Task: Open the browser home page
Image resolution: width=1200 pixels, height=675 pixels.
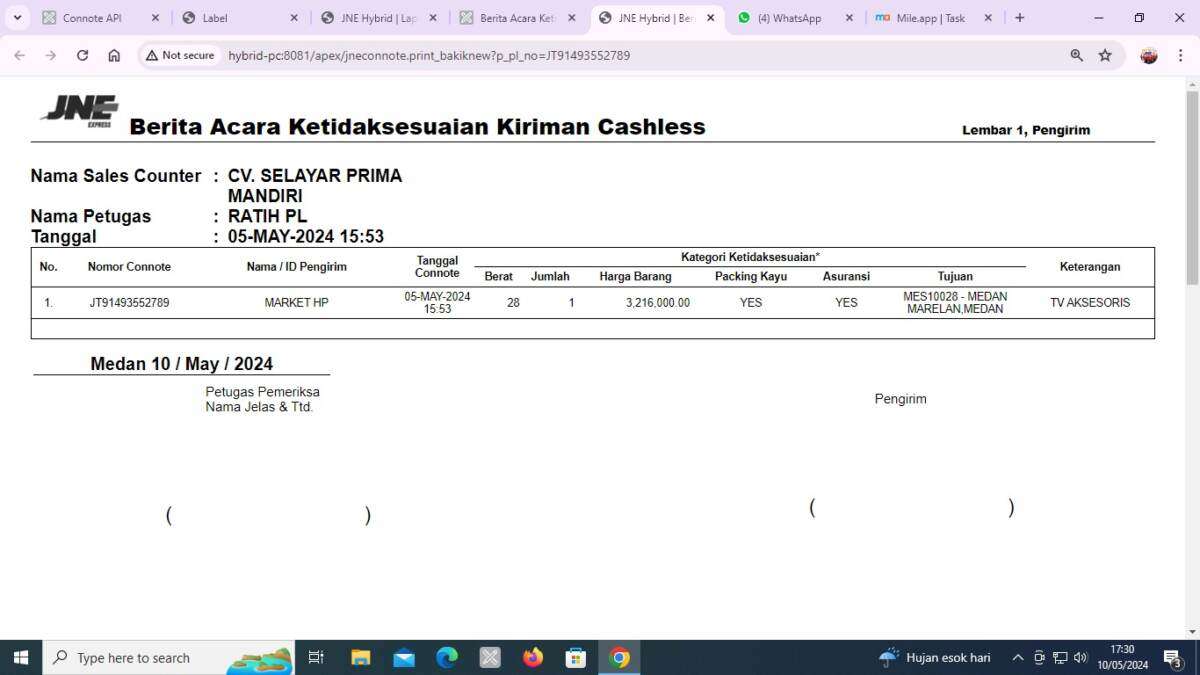Action: pyautogui.click(x=114, y=56)
